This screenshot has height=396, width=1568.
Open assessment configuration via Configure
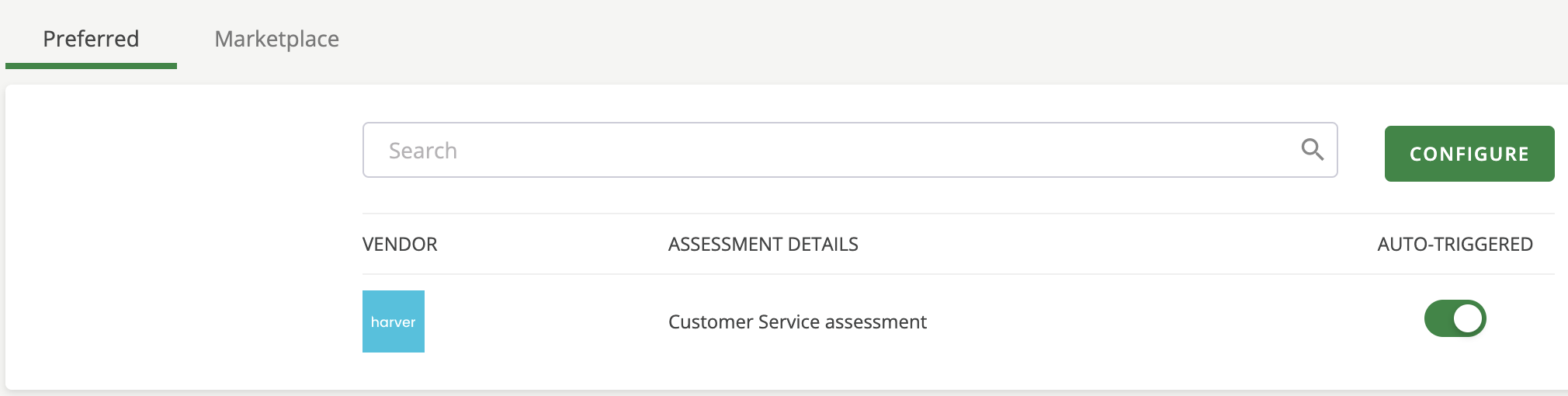(x=1469, y=154)
